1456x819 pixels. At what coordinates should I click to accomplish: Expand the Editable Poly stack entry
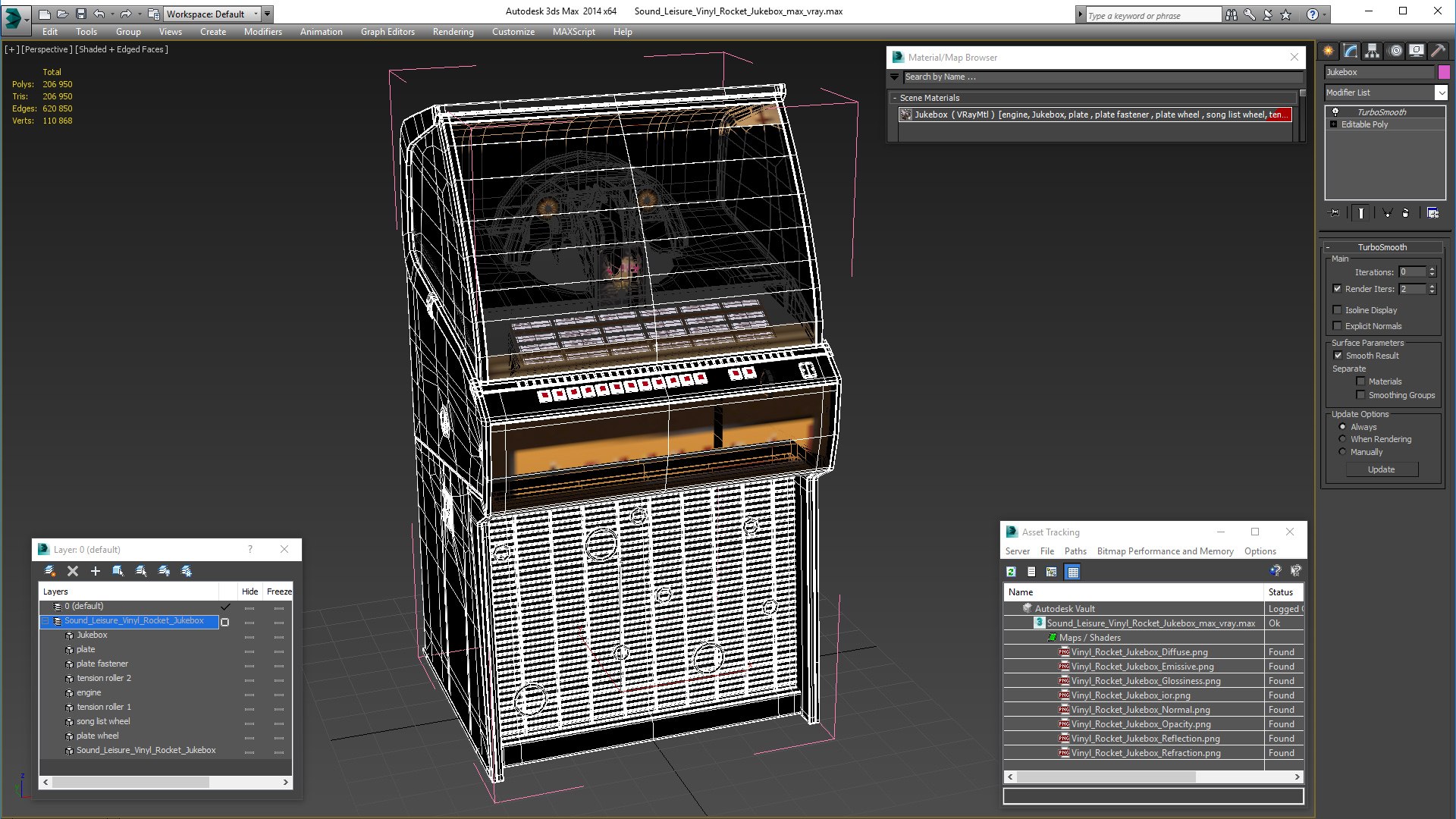point(1333,124)
